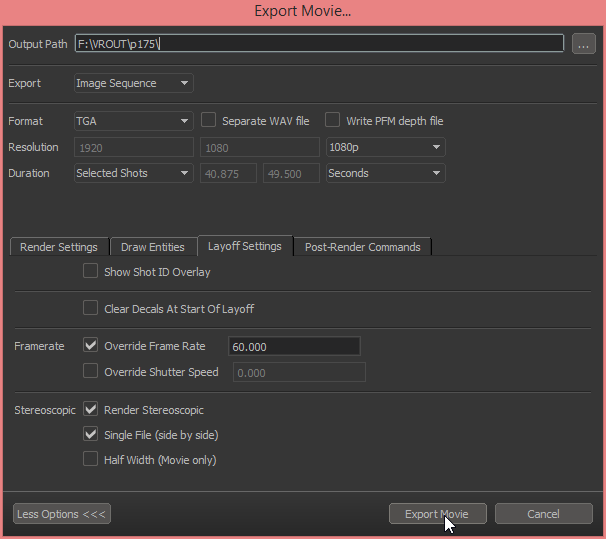
Task: Enable Override Shutter Speed option
Action: pos(91,372)
